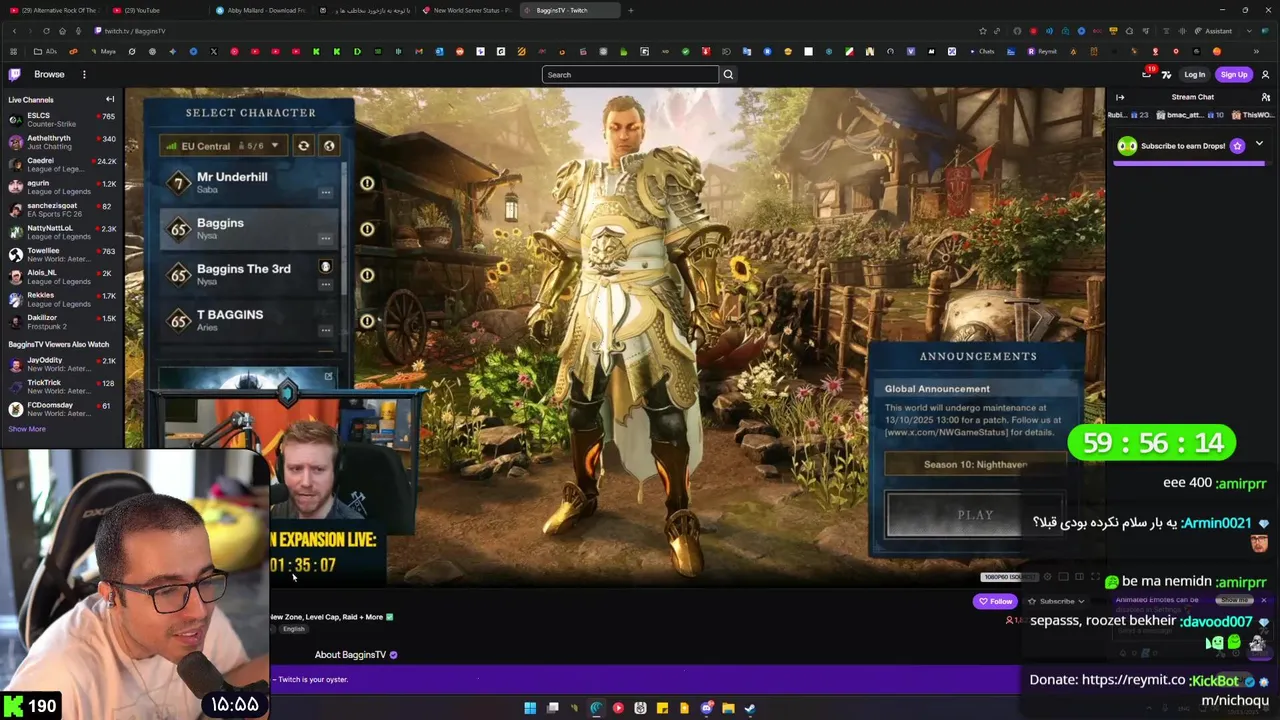Click the refresh icon beside EU Central

[304, 146]
